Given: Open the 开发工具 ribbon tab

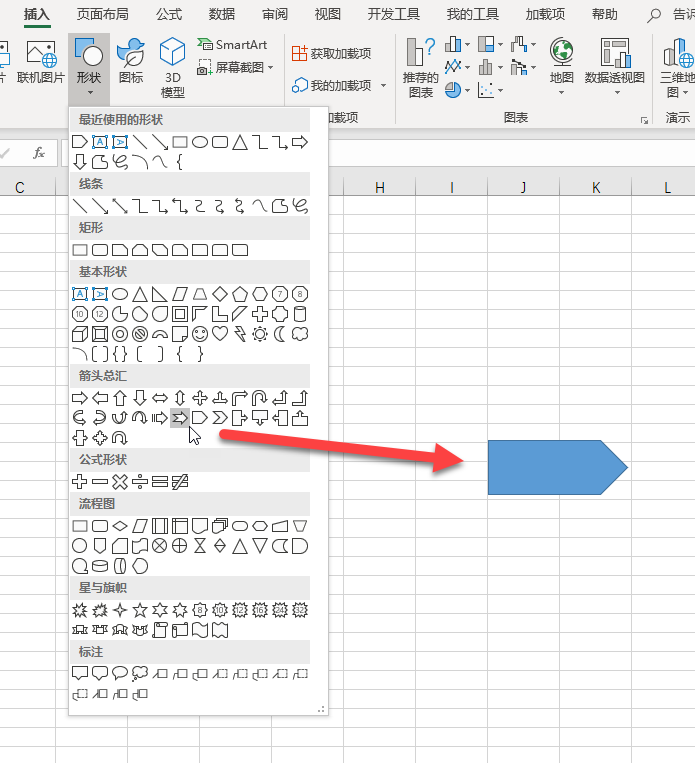Looking at the screenshot, I should 393,14.
